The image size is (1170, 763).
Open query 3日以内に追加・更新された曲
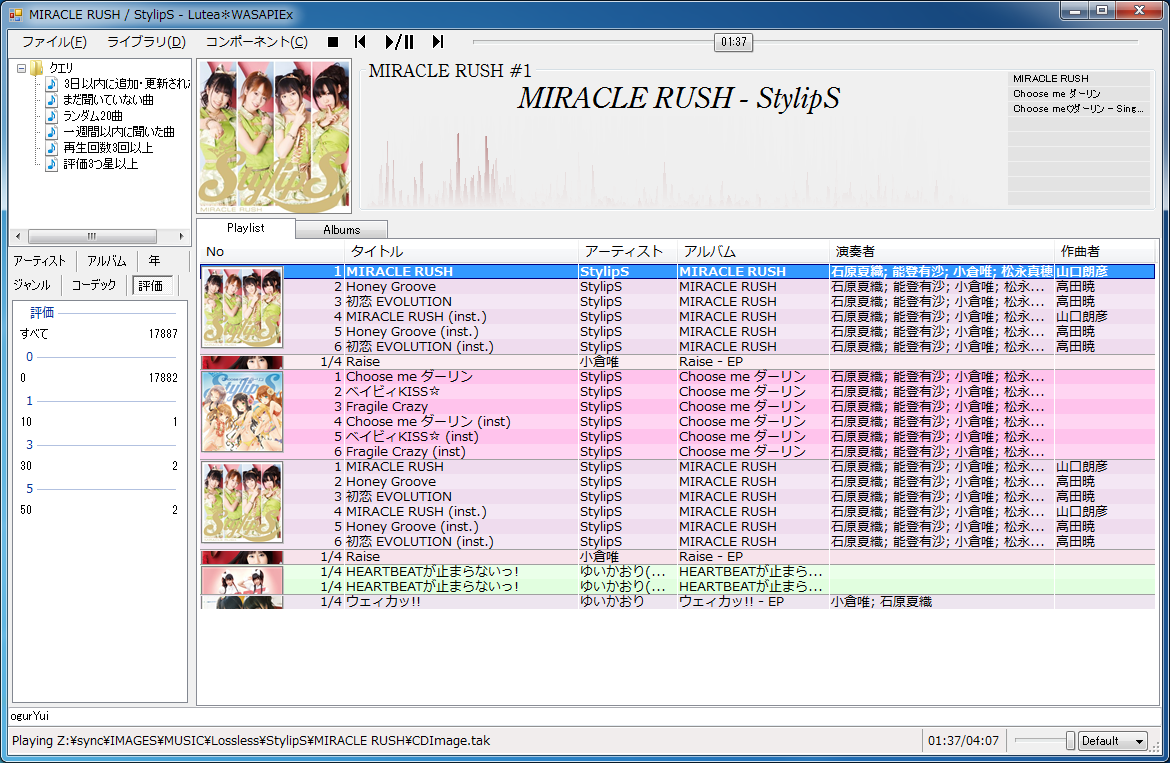click(x=126, y=84)
